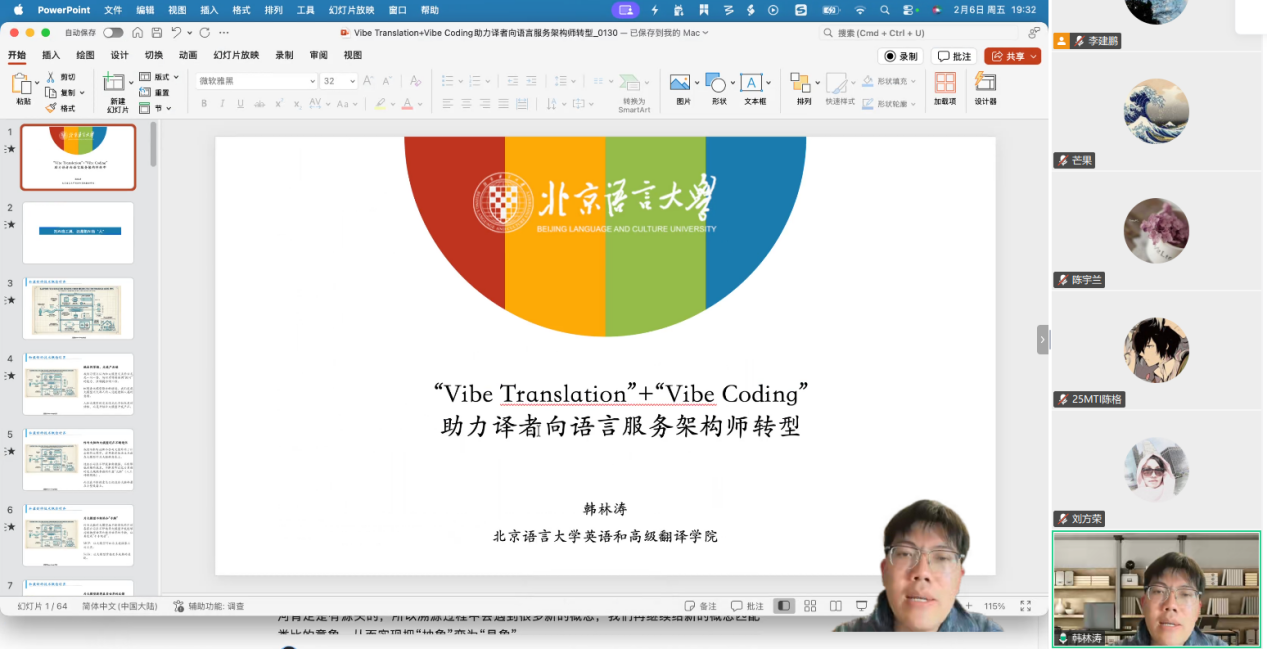Open the Insert (插入) menu in menu bar

pos(209,10)
